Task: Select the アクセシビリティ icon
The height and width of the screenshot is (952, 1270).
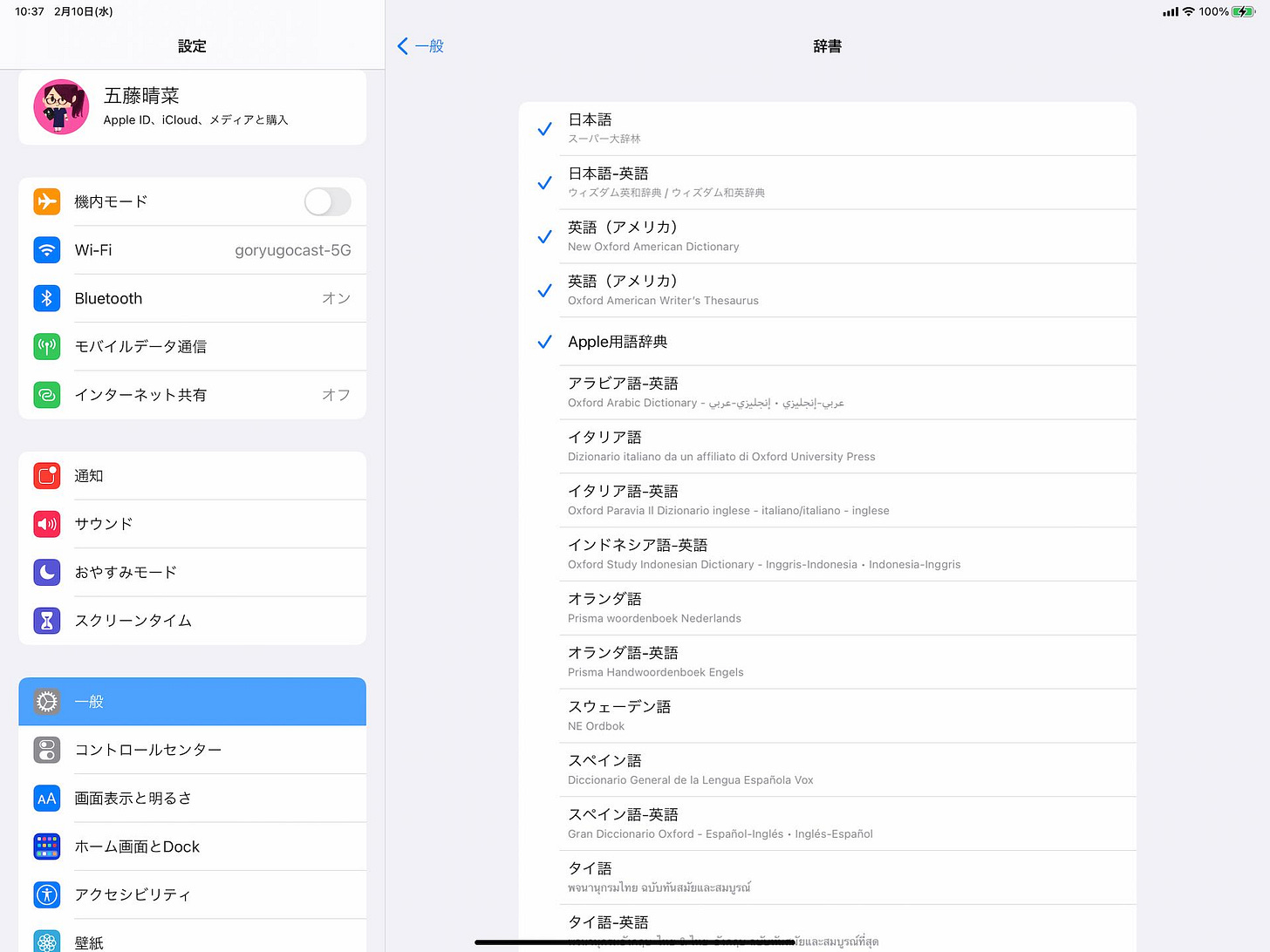Action: [46, 894]
